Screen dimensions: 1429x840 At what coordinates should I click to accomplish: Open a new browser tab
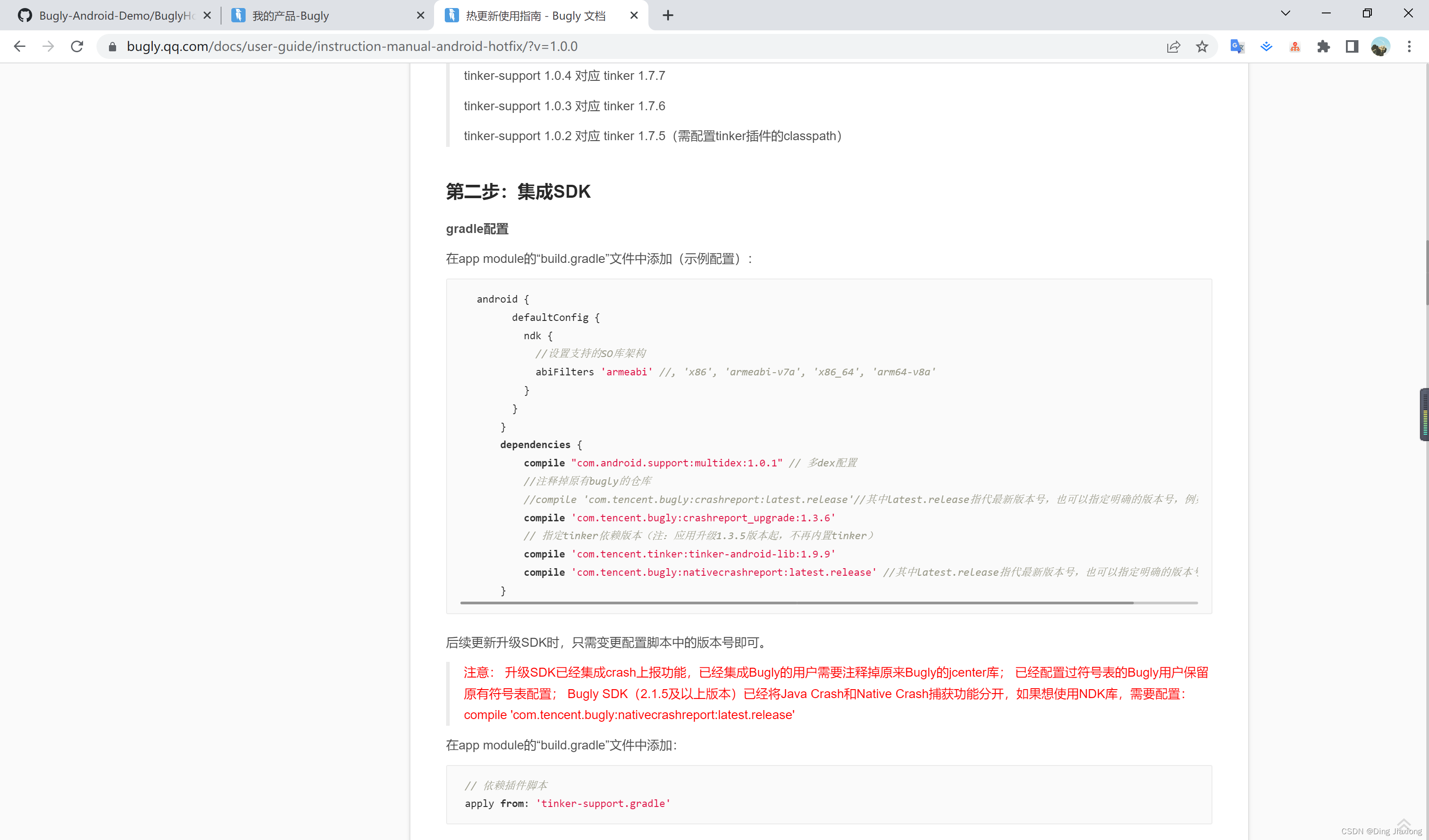[668, 15]
